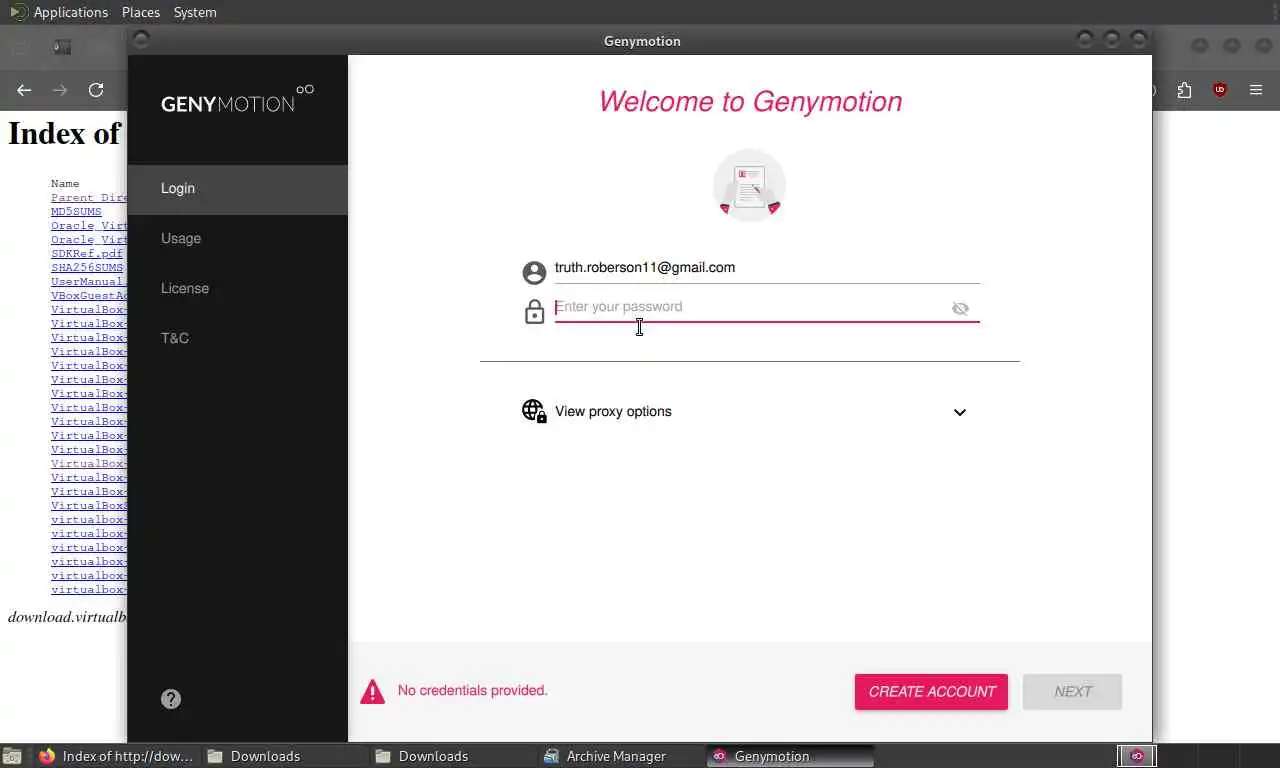The height and width of the screenshot is (768, 1280).
Task: Open UserManual link in browser listing
Action: (x=89, y=282)
